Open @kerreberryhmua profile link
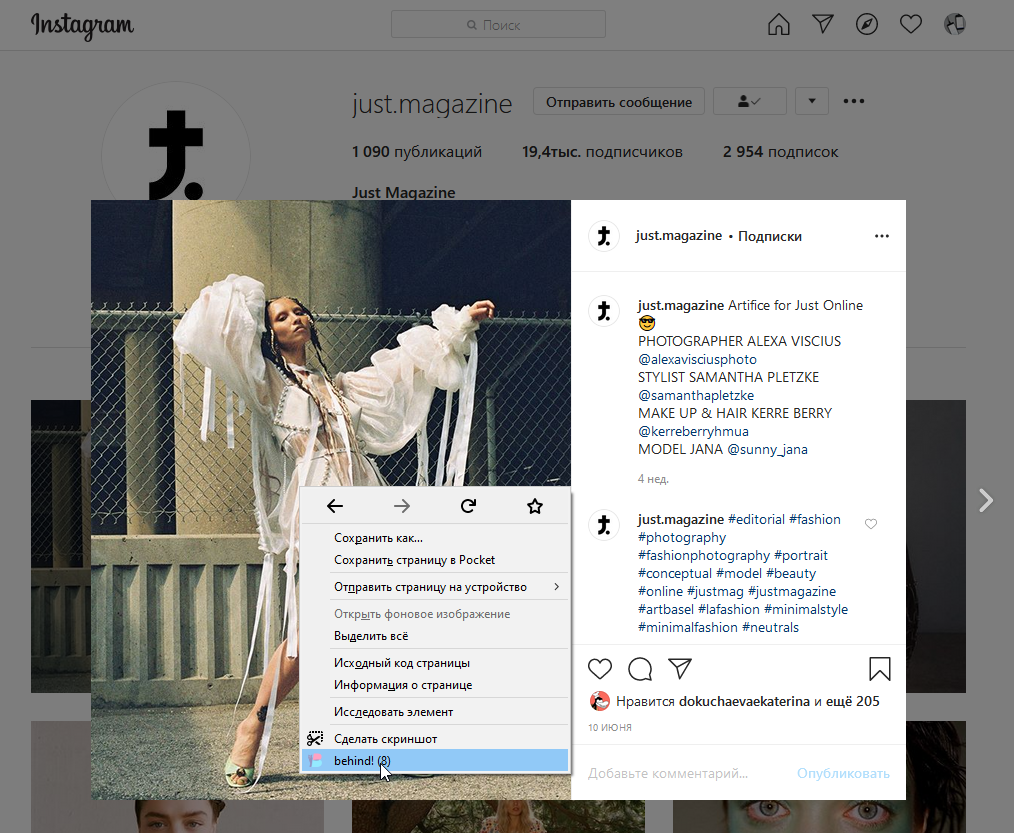This screenshot has height=833, width=1014. [x=693, y=431]
